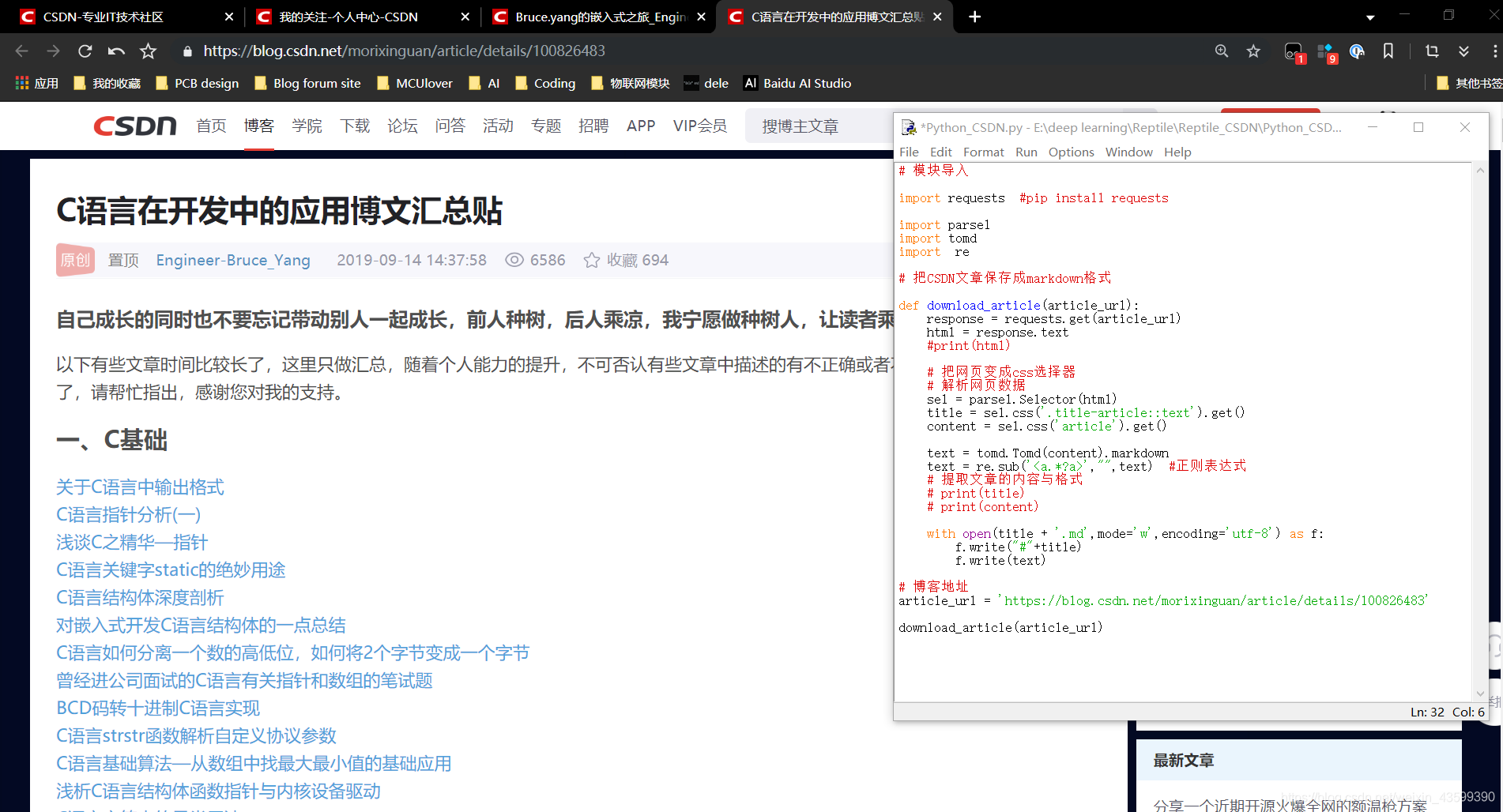The image size is (1503, 812).
Task: Reload the current page
Action: (x=85, y=51)
